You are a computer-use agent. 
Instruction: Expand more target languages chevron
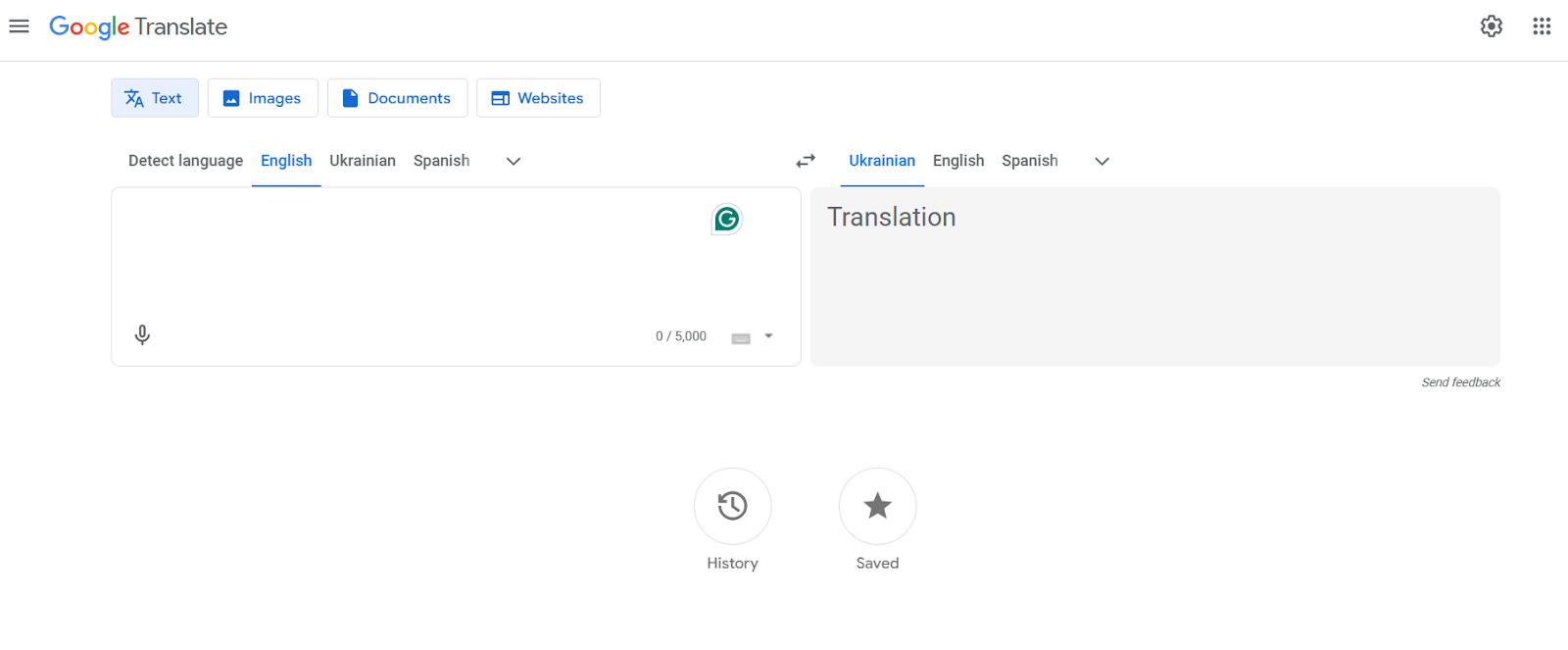[x=1102, y=161]
